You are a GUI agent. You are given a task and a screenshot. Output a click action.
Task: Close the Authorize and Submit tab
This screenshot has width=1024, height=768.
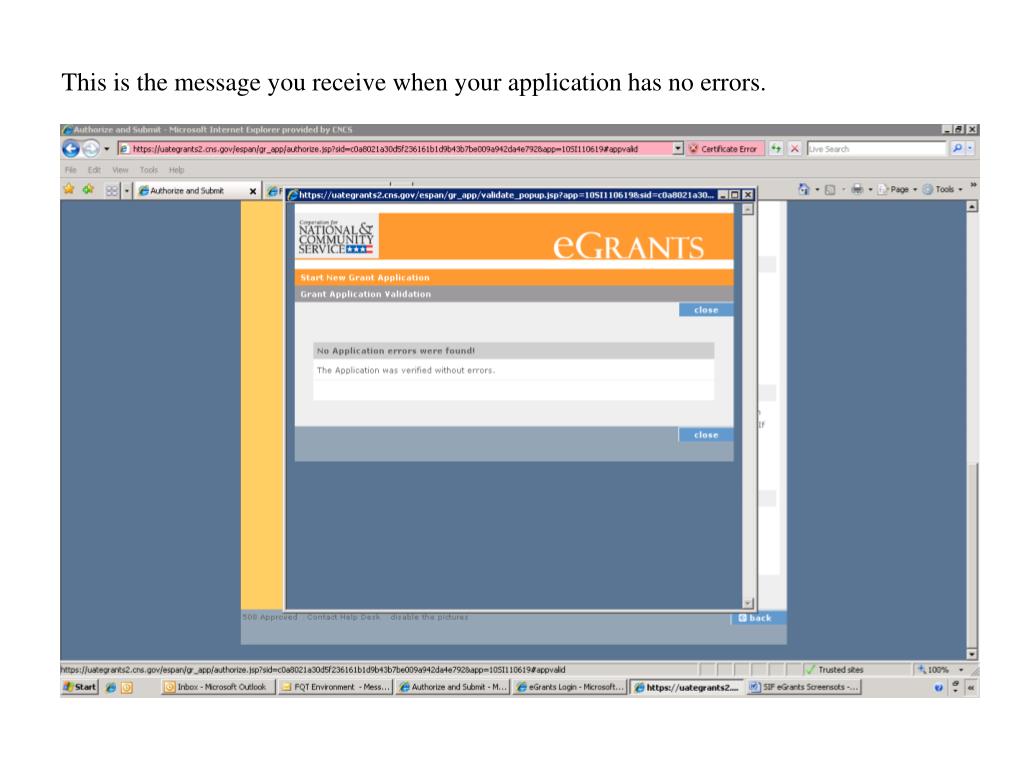(253, 191)
